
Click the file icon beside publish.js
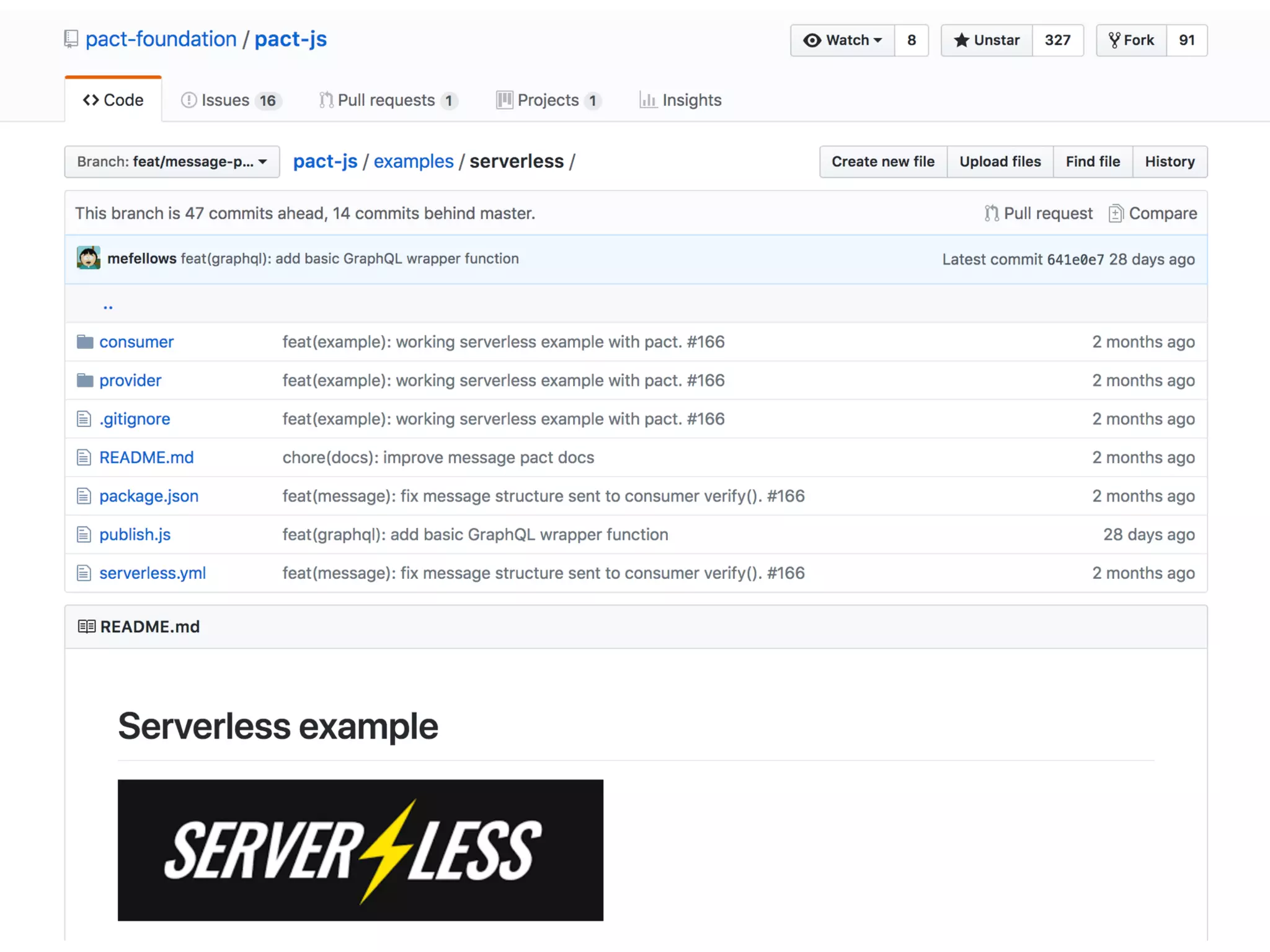84,535
